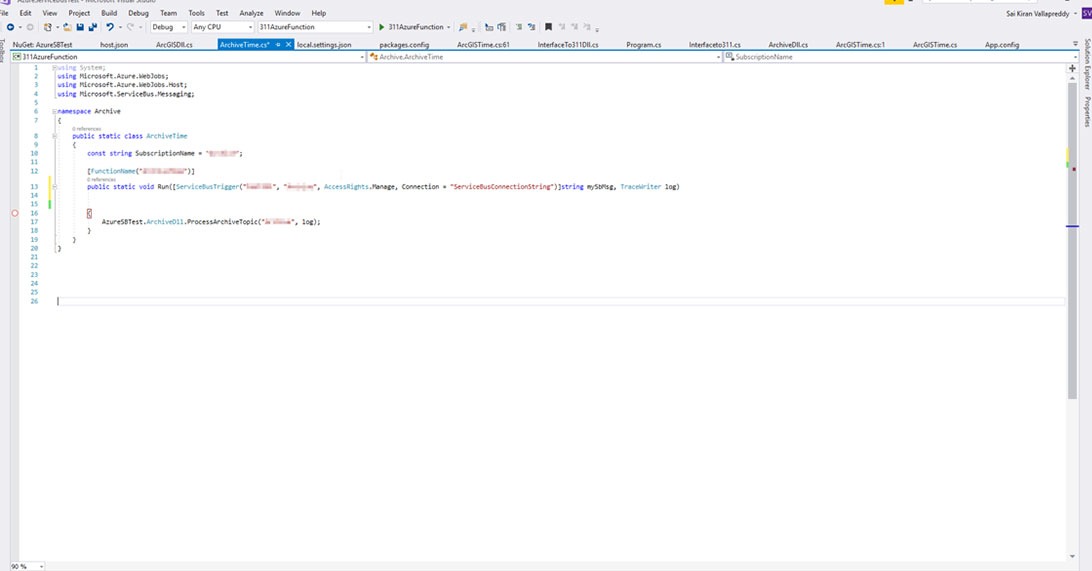Switch to the local.settings.json tab

tap(325, 45)
